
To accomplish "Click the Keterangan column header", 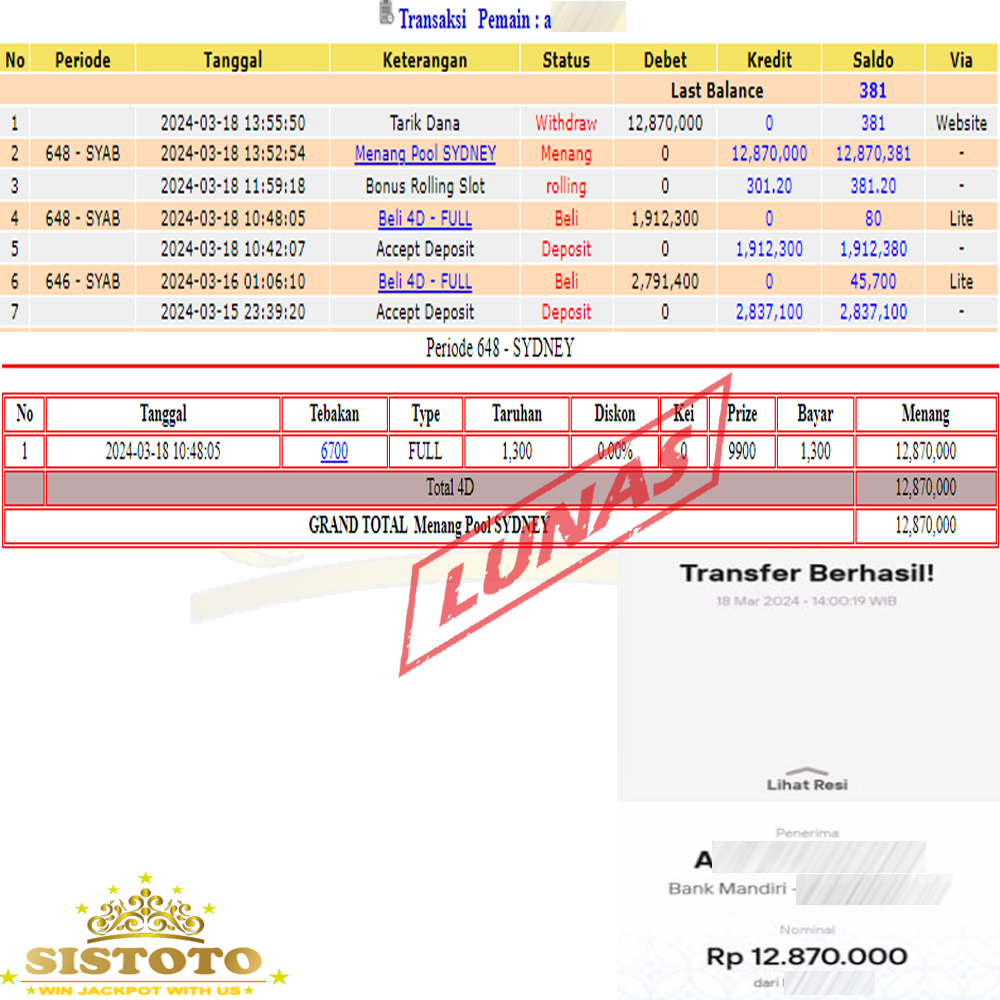I will click(425, 60).
